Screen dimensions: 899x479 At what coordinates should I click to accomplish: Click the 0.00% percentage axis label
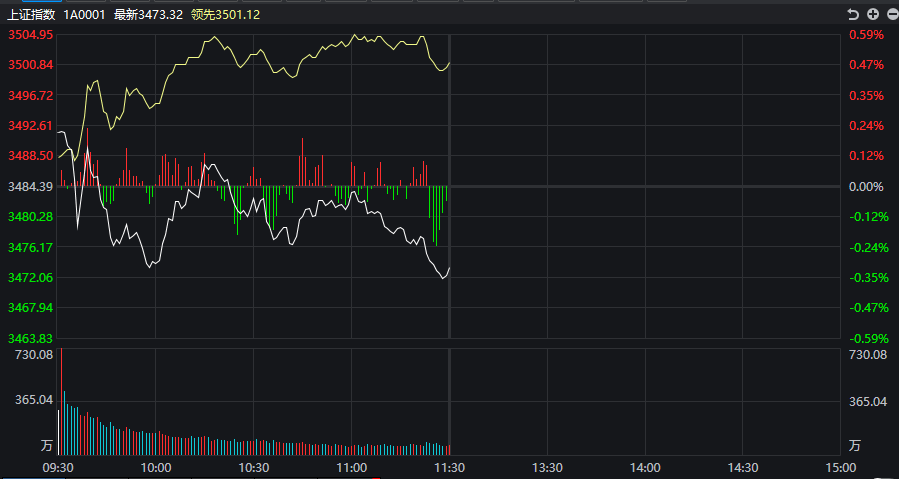click(x=866, y=187)
